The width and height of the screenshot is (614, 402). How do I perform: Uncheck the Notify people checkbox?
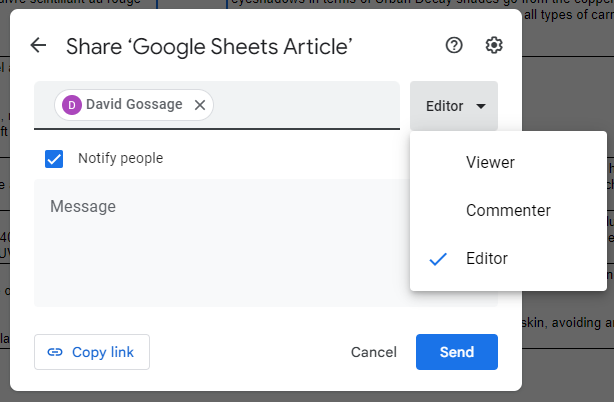click(54, 159)
